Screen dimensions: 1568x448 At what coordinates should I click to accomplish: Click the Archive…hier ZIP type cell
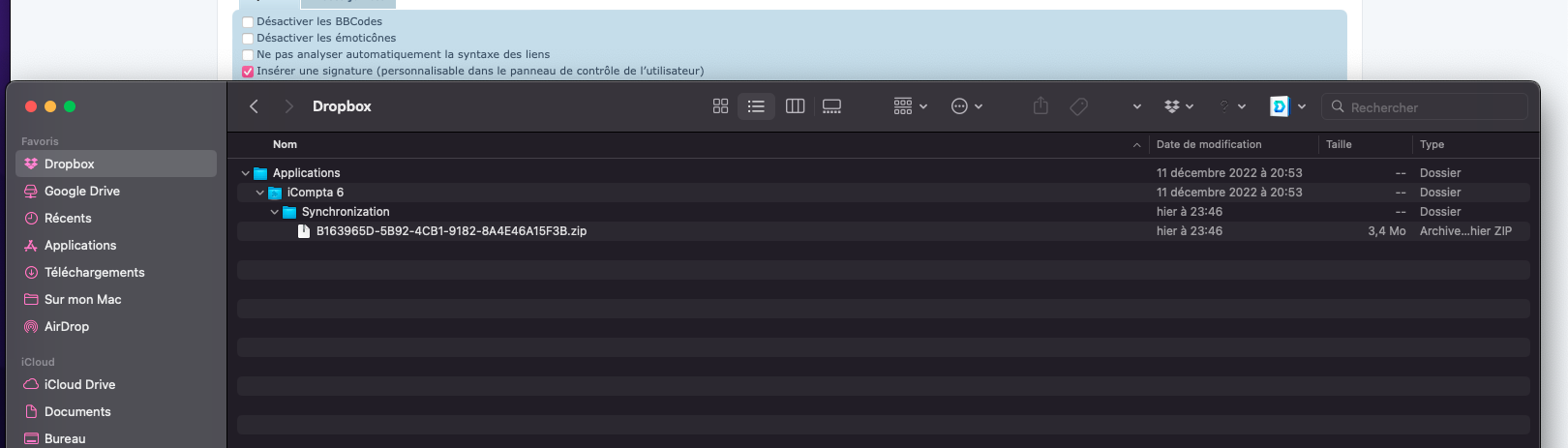(x=1465, y=231)
